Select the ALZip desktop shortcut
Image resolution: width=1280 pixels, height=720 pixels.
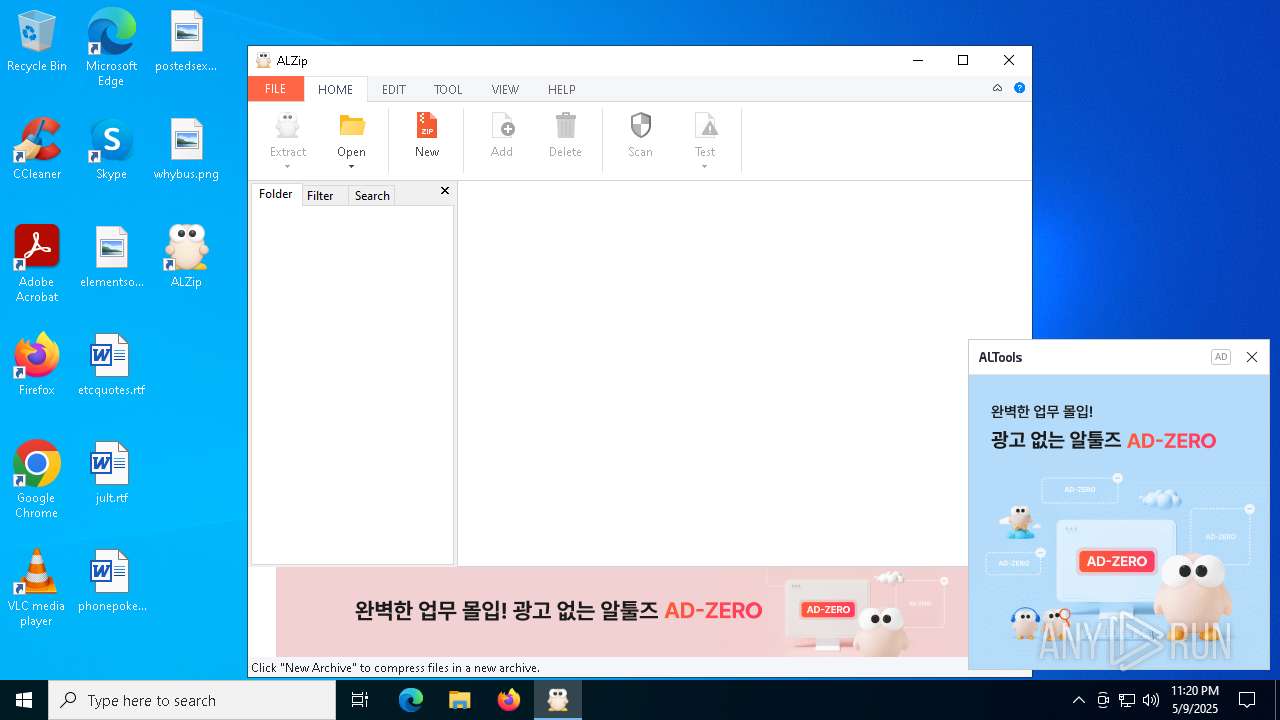(186, 258)
